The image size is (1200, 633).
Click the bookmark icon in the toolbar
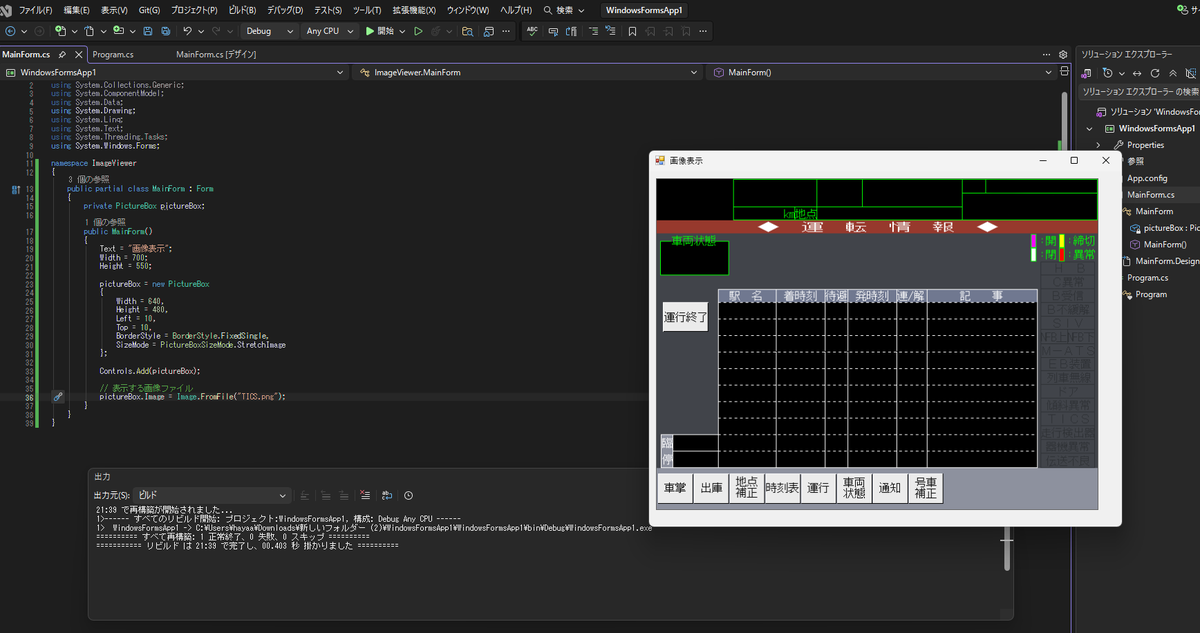click(633, 31)
